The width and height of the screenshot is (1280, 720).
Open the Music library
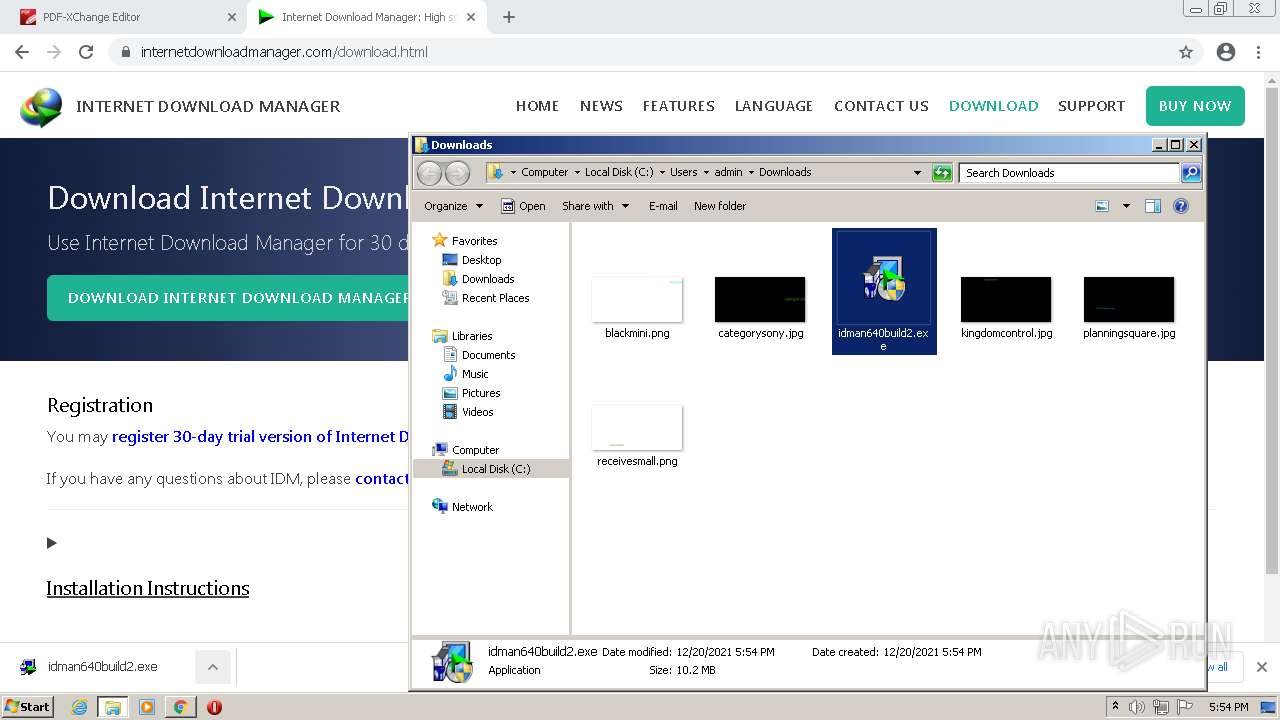[x=475, y=374]
